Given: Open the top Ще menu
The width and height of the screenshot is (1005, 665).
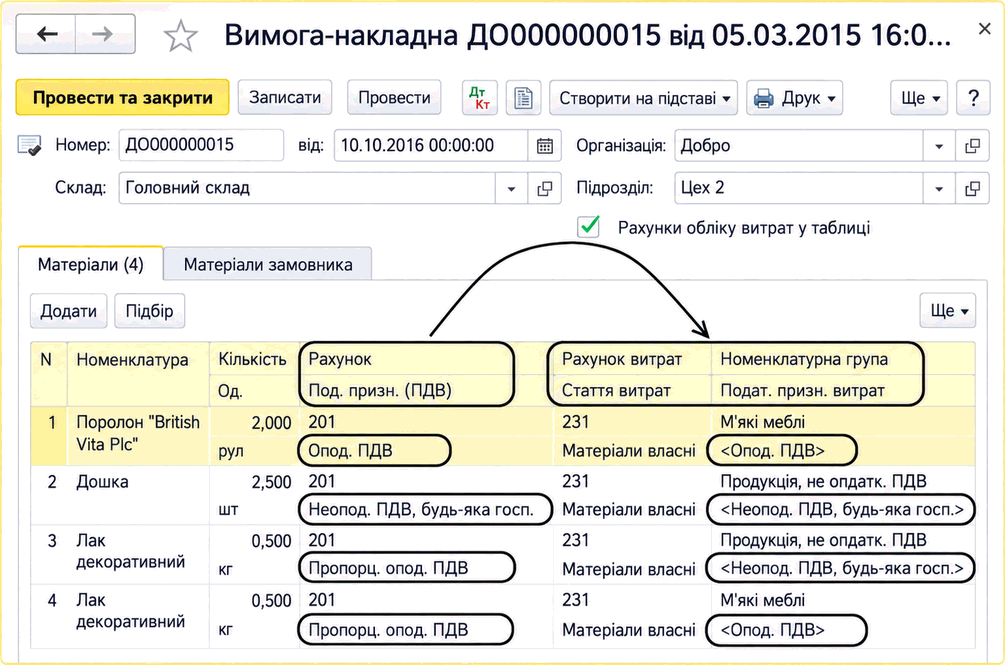Looking at the screenshot, I should [x=919, y=97].
